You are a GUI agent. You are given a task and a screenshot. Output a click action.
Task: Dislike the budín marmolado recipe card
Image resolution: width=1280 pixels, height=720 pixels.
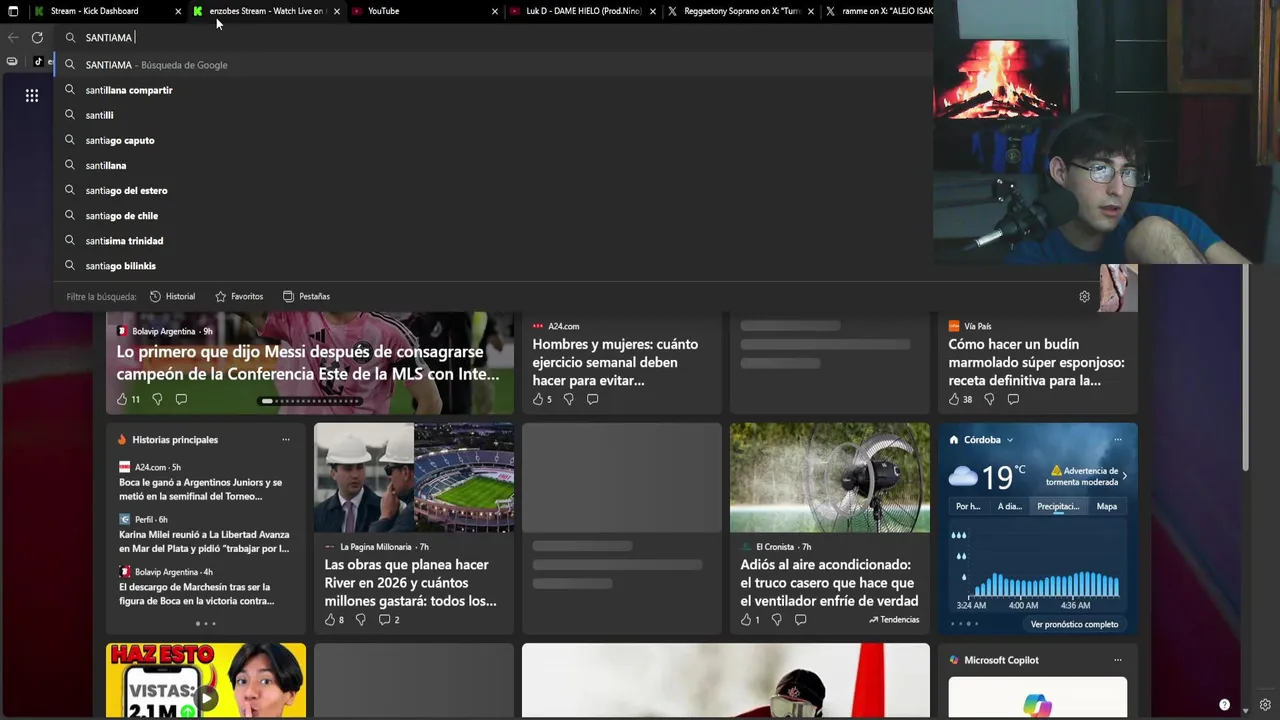(x=989, y=399)
